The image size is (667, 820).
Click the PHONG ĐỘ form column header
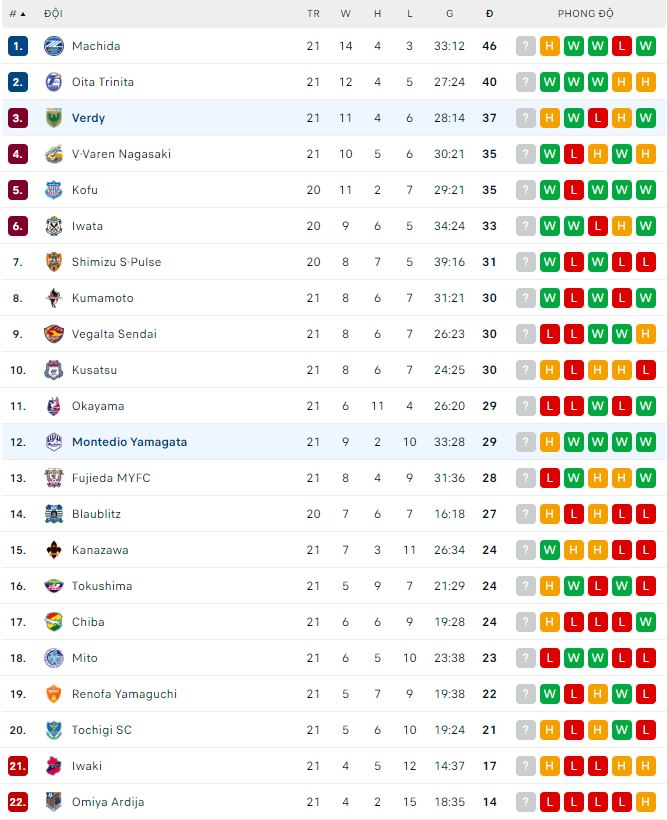(x=586, y=14)
